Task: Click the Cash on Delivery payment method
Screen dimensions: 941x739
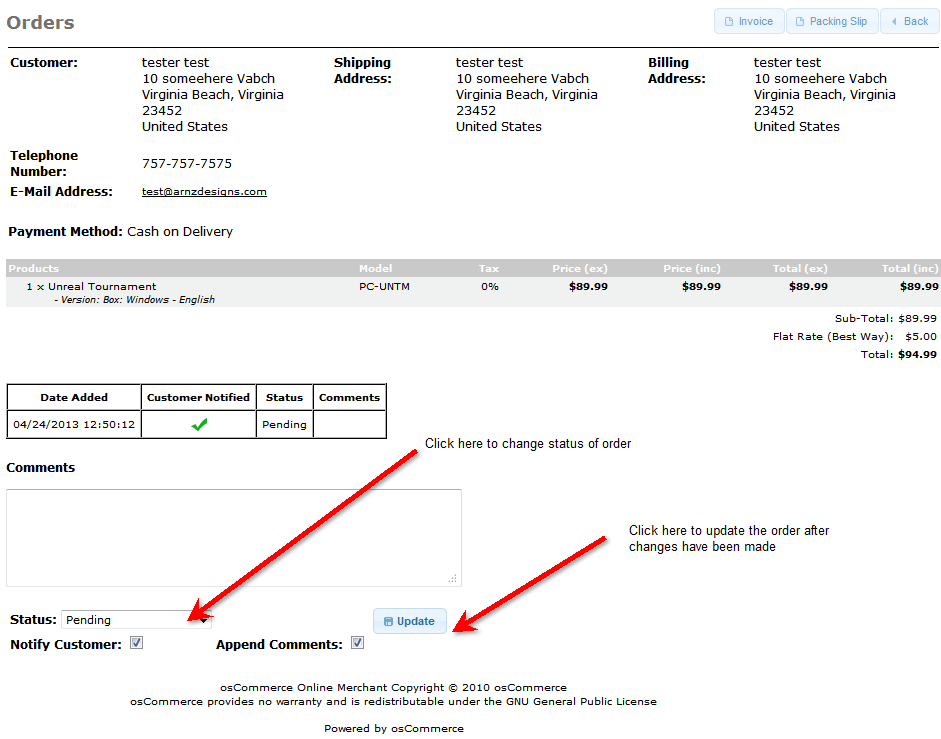Action: [x=180, y=231]
